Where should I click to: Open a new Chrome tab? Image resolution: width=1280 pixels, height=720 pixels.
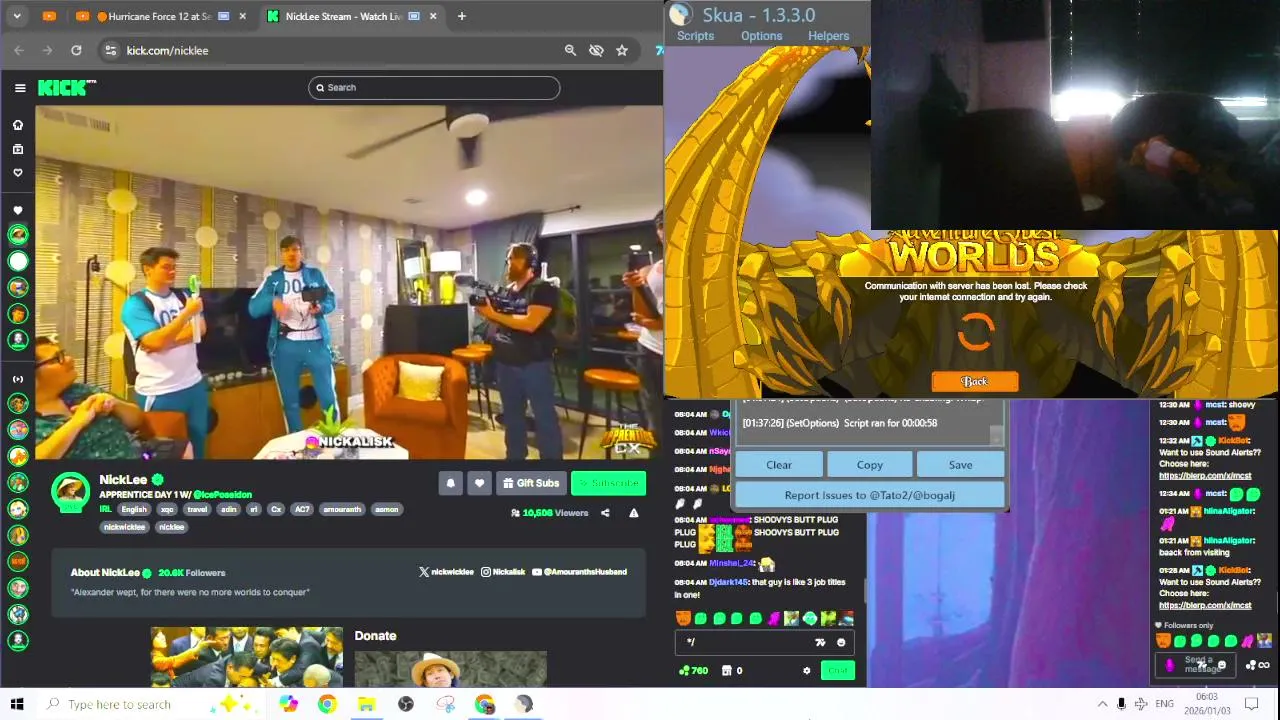(x=461, y=16)
